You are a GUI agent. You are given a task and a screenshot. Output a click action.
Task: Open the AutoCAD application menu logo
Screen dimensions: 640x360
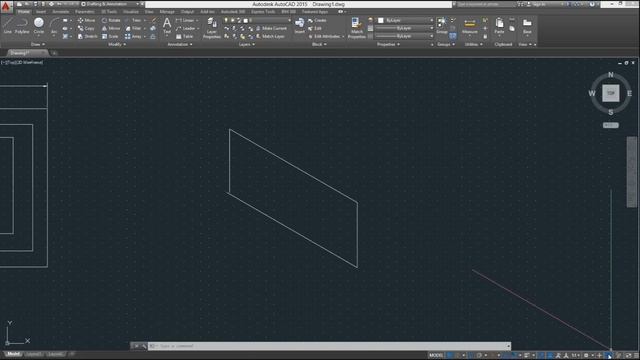point(6,7)
